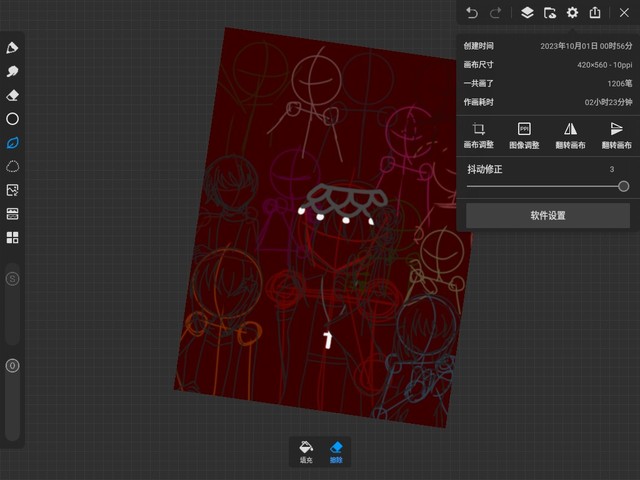Flip canvas horizontally with 翻转画布
Image resolution: width=640 pixels, height=480 pixels.
(570, 135)
